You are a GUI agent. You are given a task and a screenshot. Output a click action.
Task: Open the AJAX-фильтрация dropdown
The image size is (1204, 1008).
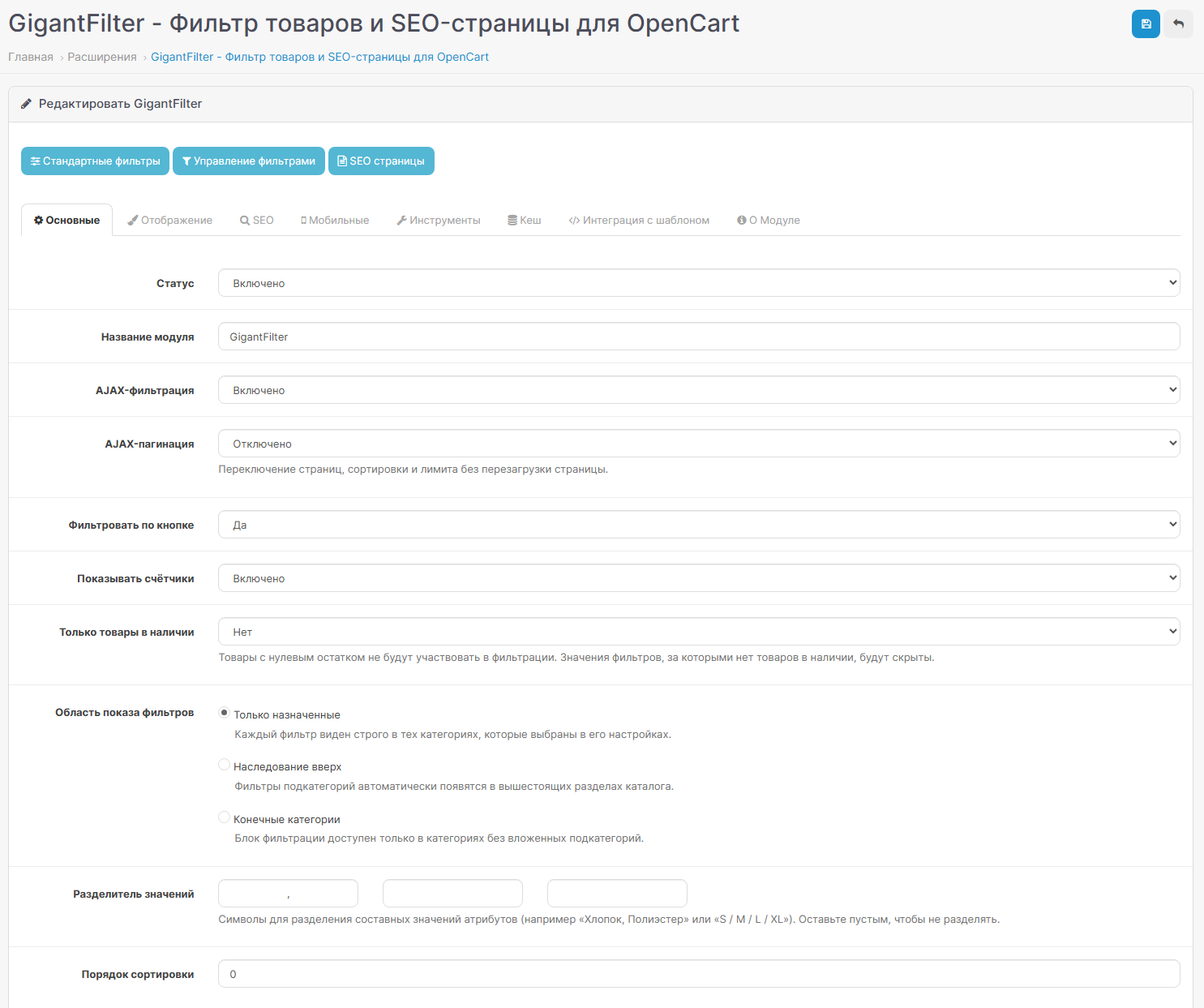[699, 390]
